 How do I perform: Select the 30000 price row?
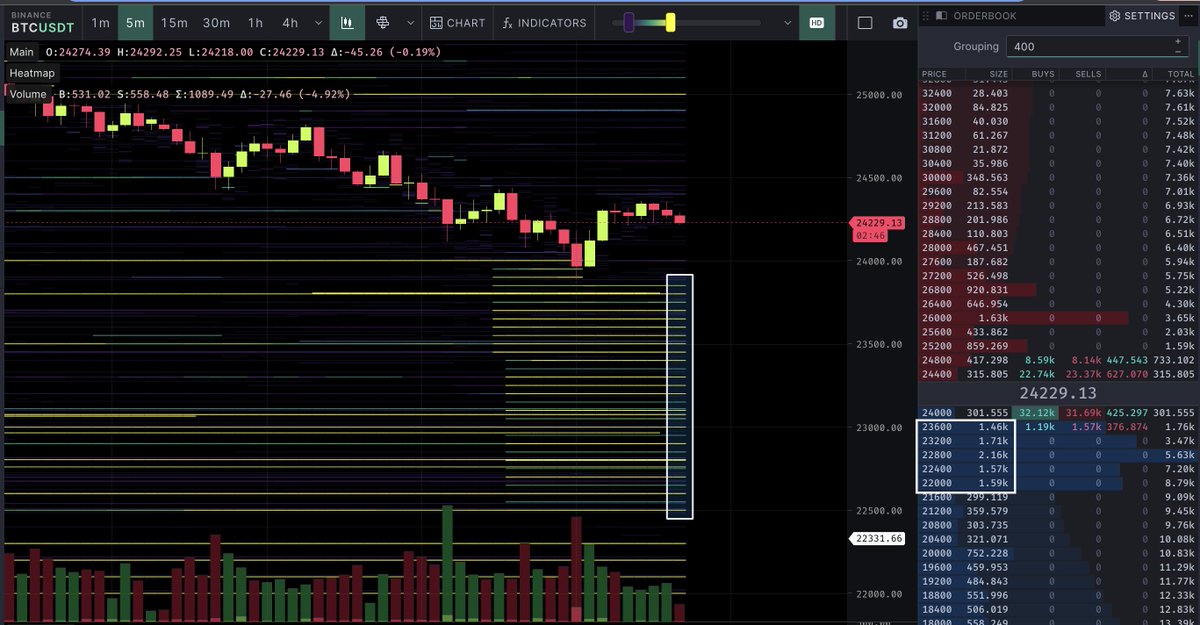[1058, 177]
